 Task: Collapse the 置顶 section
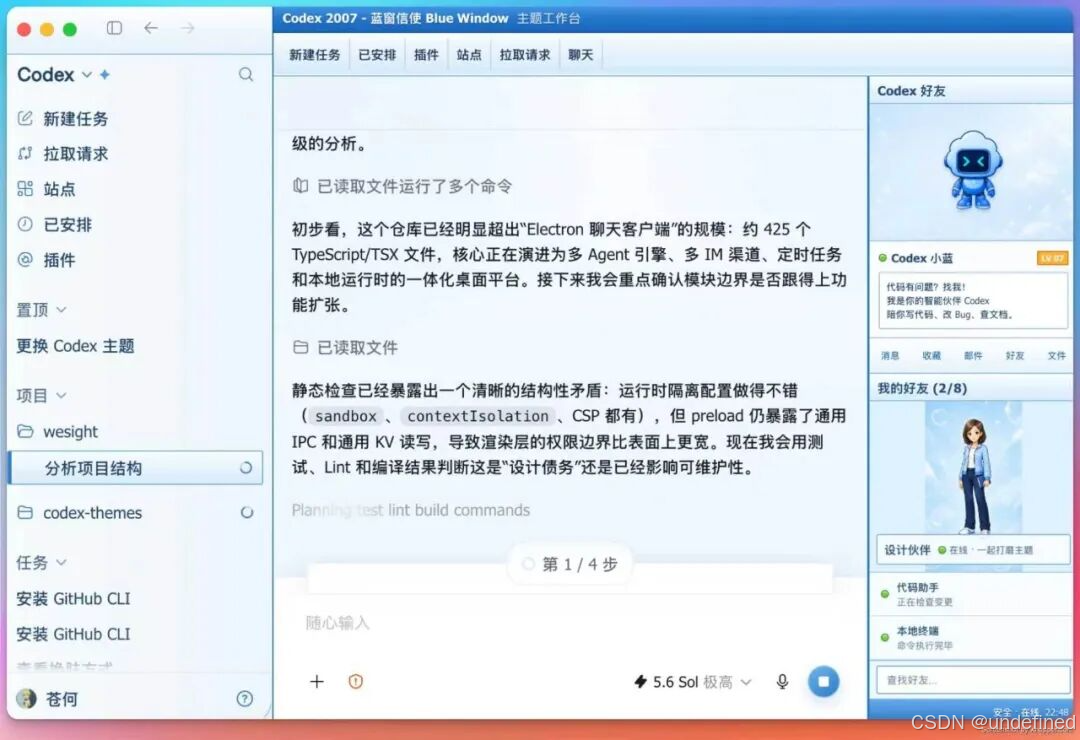[x=41, y=310]
